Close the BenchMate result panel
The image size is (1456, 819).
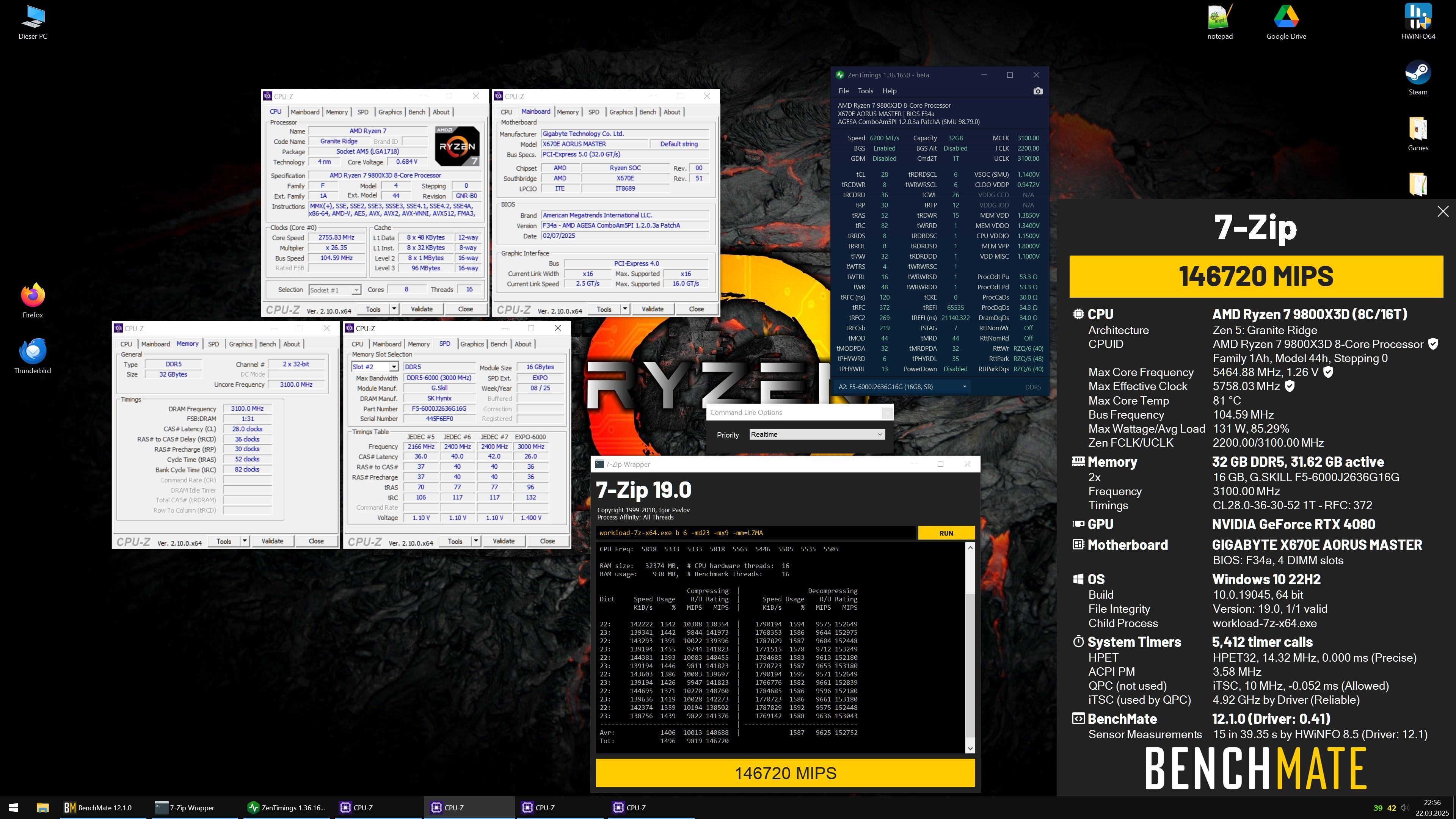[x=1442, y=212]
